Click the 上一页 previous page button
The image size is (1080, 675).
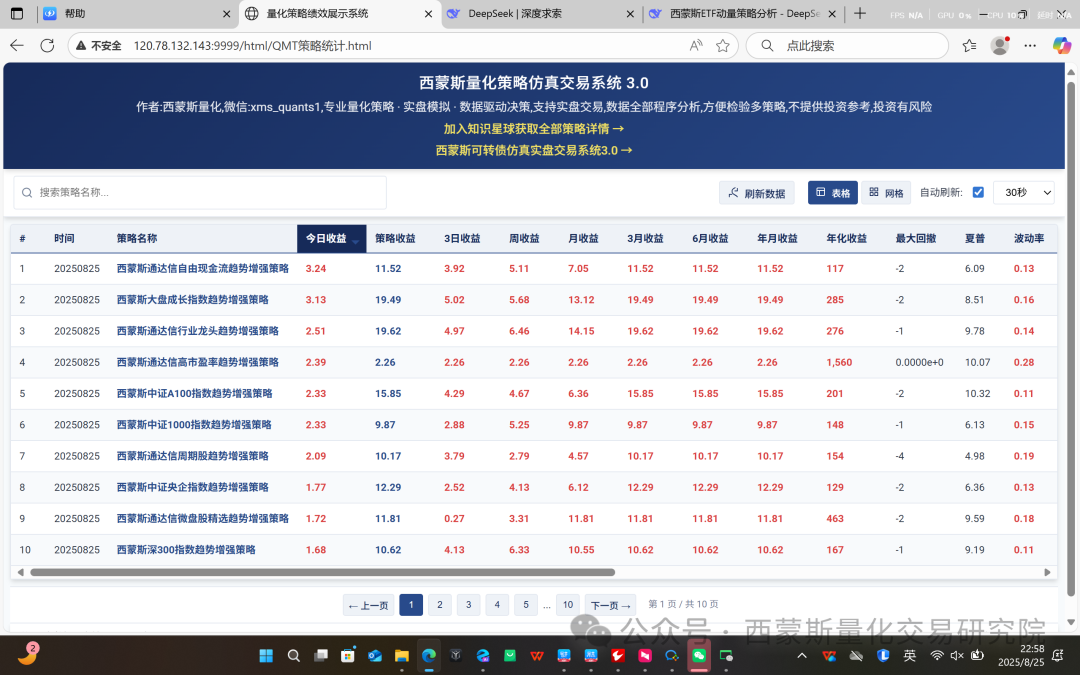click(368, 605)
